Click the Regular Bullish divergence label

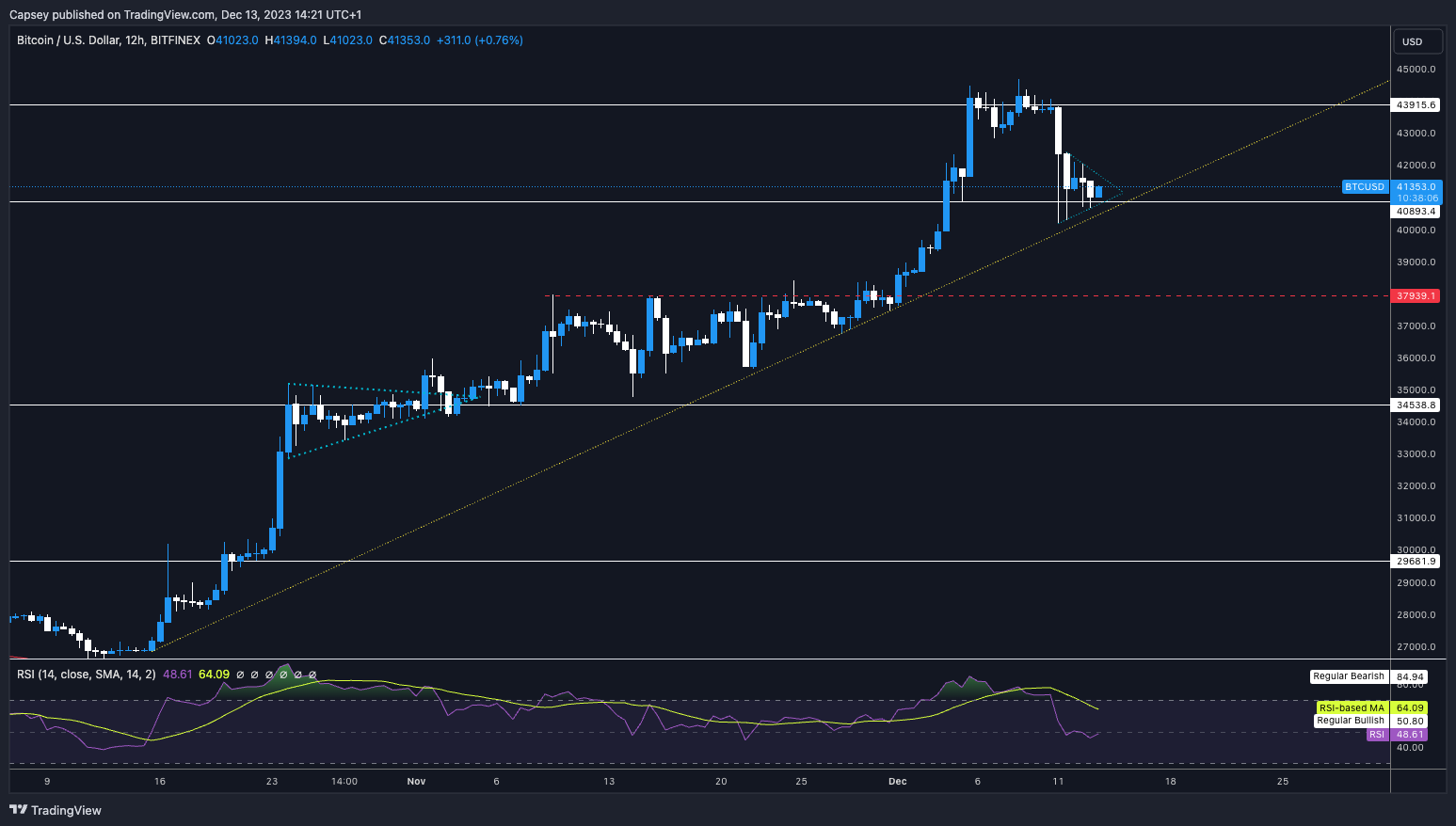[1351, 721]
